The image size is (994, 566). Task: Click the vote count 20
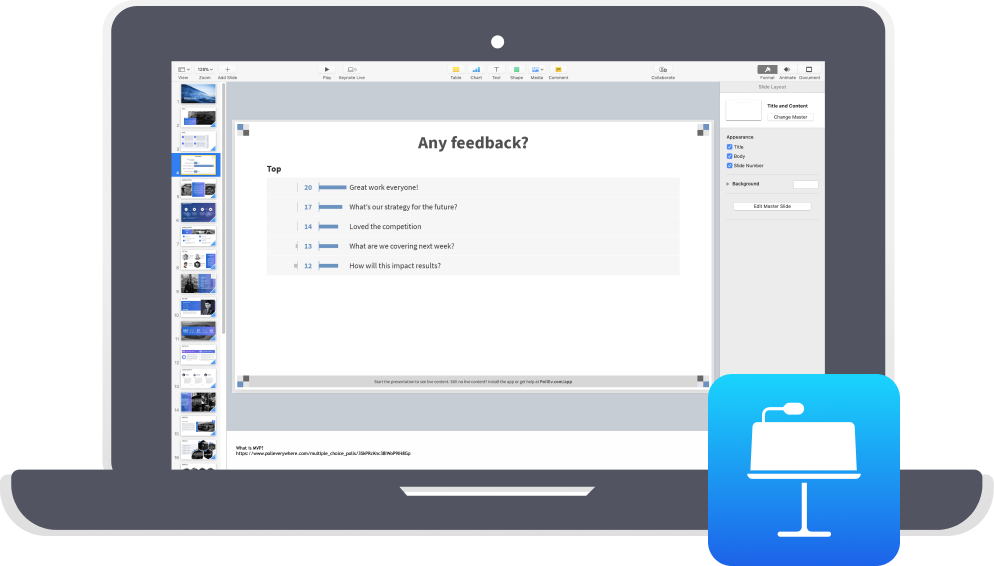[308, 188]
